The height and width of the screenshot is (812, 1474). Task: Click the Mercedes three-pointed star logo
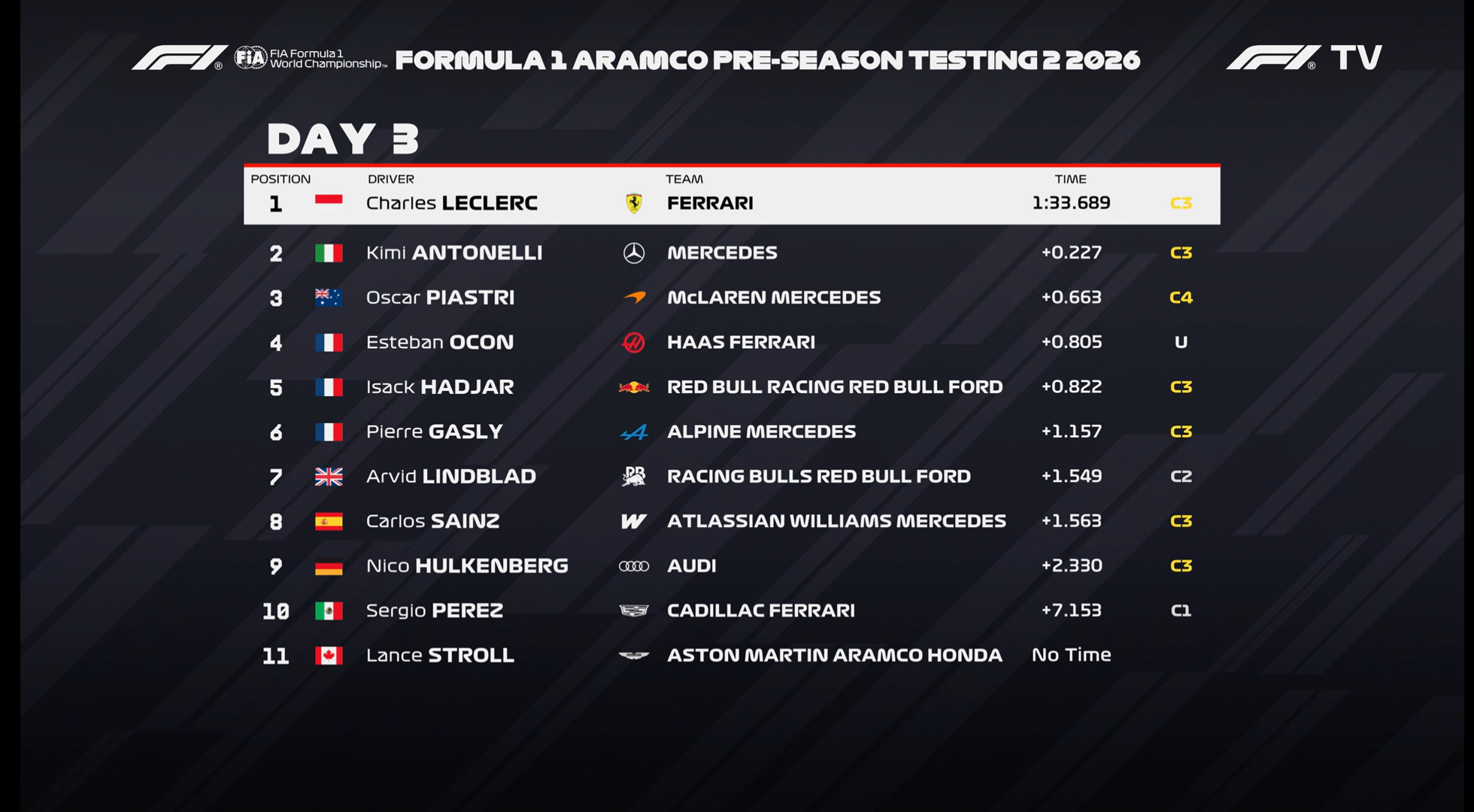(634, 253)
